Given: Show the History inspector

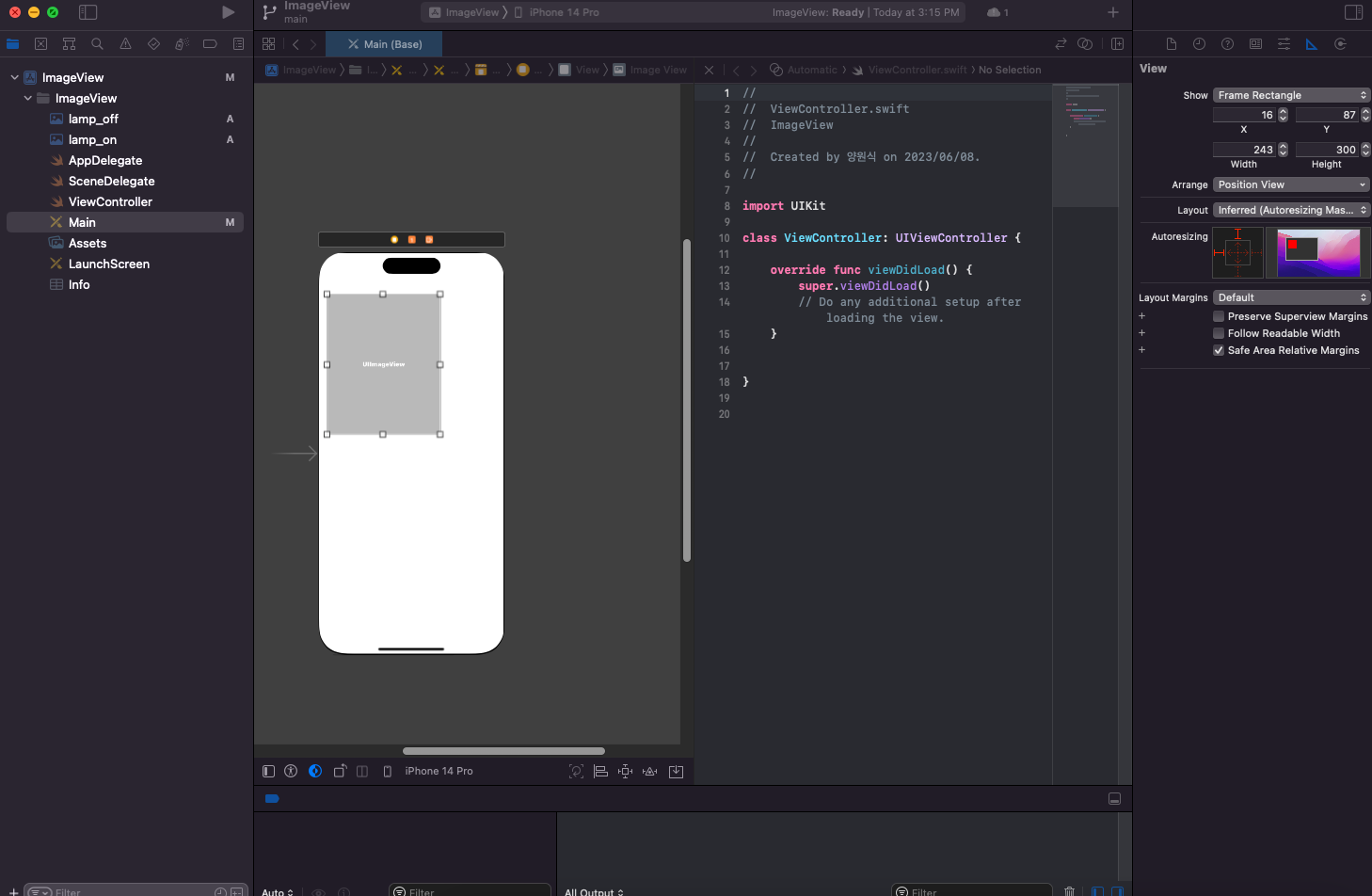Looking at the screenshot, I should (x=1199, y=44).
